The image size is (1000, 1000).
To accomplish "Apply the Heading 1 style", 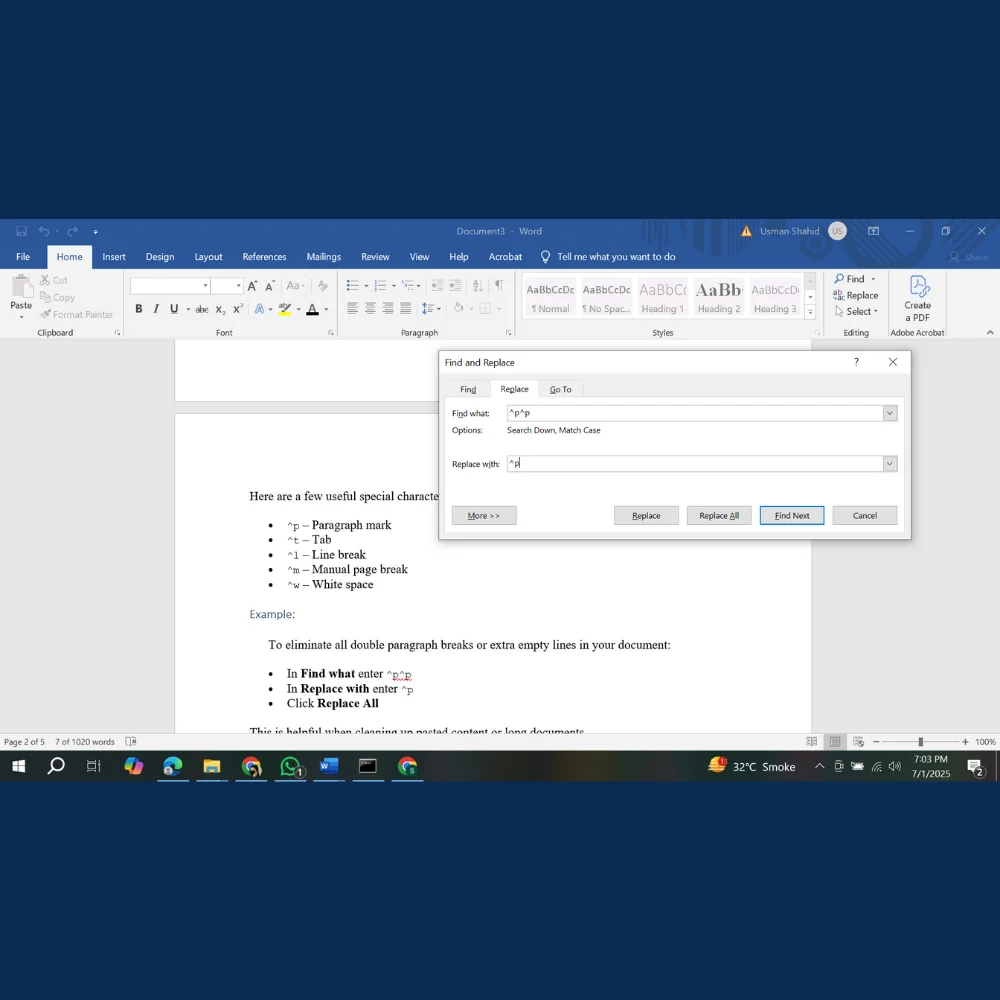I will [663, 297].
